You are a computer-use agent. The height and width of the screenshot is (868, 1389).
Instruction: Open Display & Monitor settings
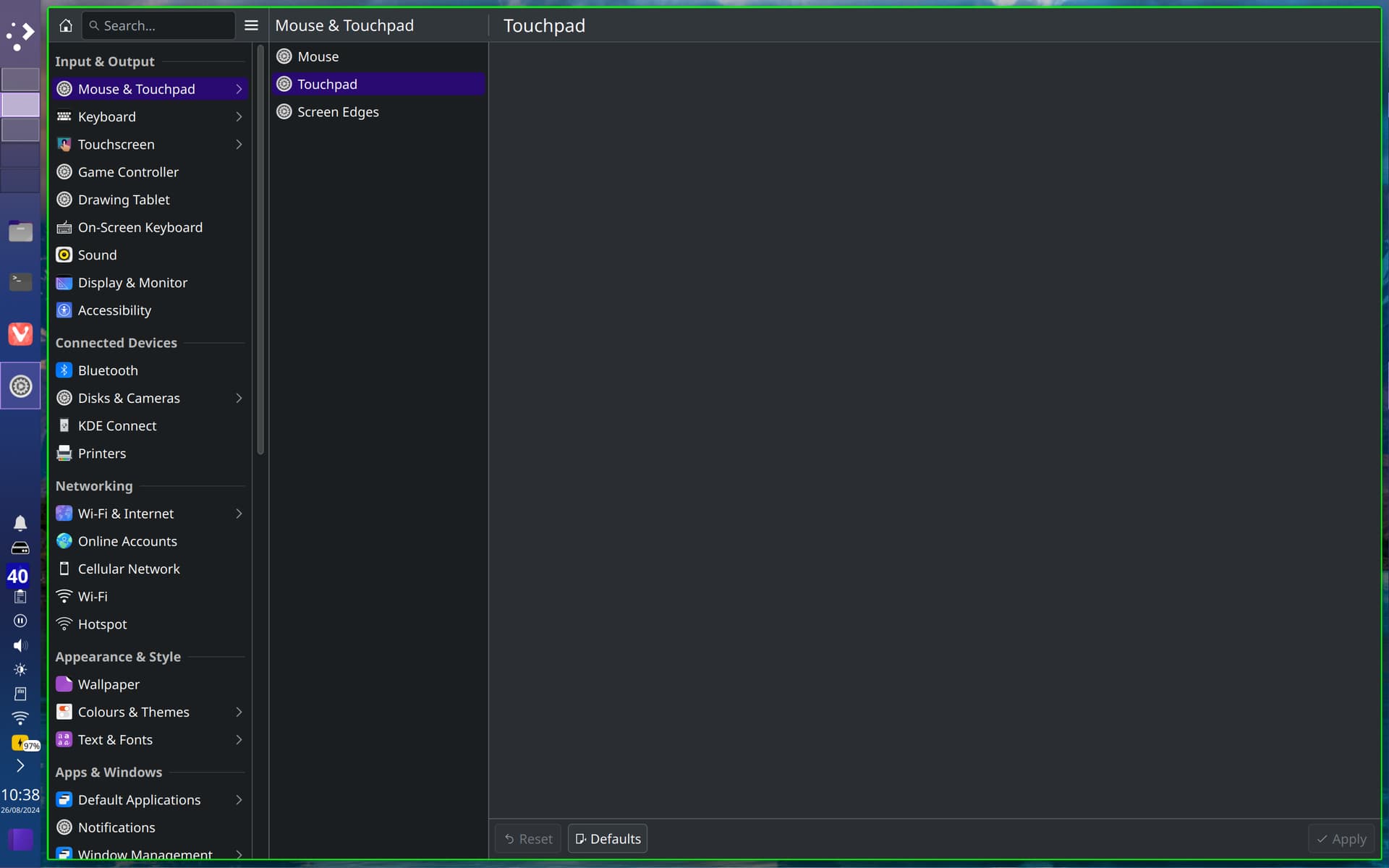[x=150, y=283]
